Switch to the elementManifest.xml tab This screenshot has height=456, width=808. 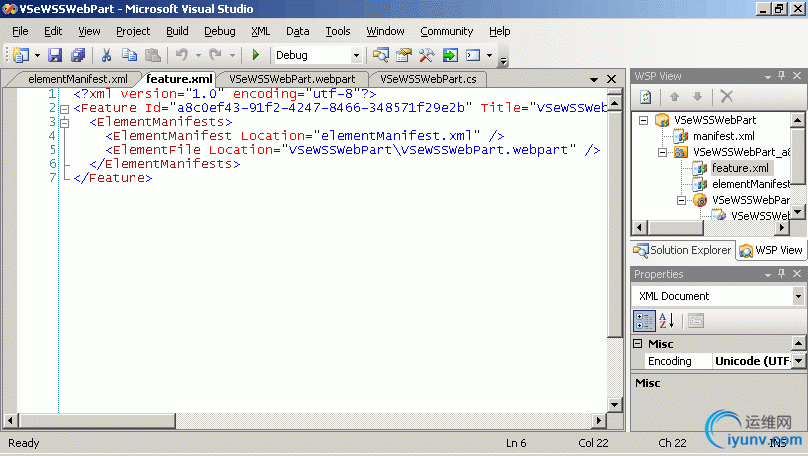click(x=78, y=79)
